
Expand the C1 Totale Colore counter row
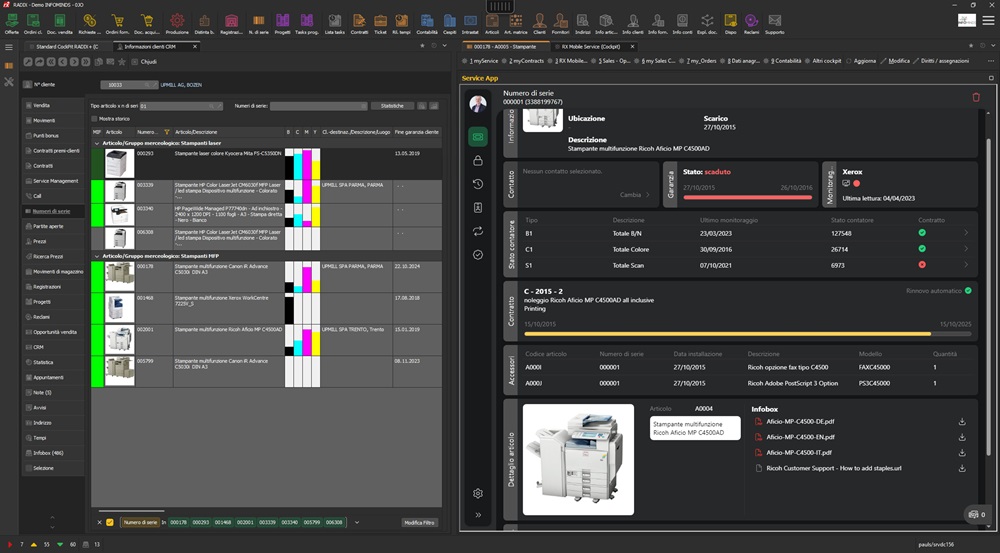point(966,249)
